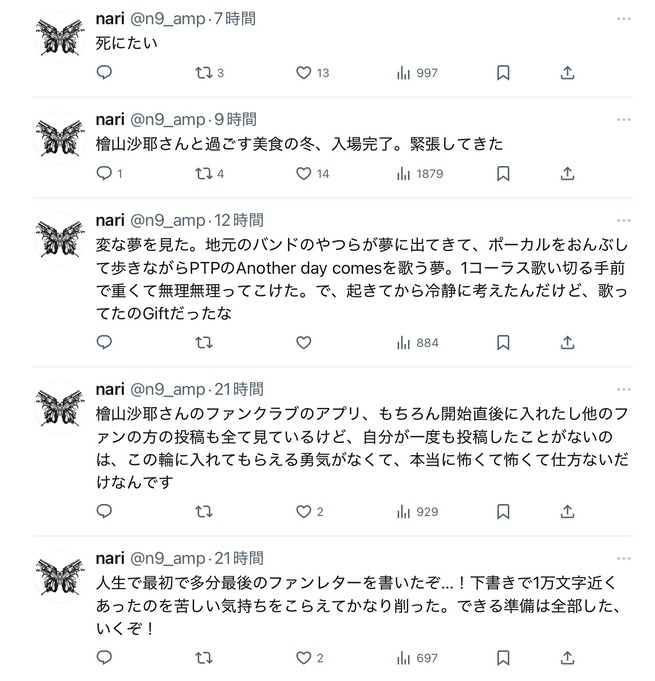Open more options on the 12時間 tweet
The height and width of the screenshot is (681, 655).
(x=623, y=220)
